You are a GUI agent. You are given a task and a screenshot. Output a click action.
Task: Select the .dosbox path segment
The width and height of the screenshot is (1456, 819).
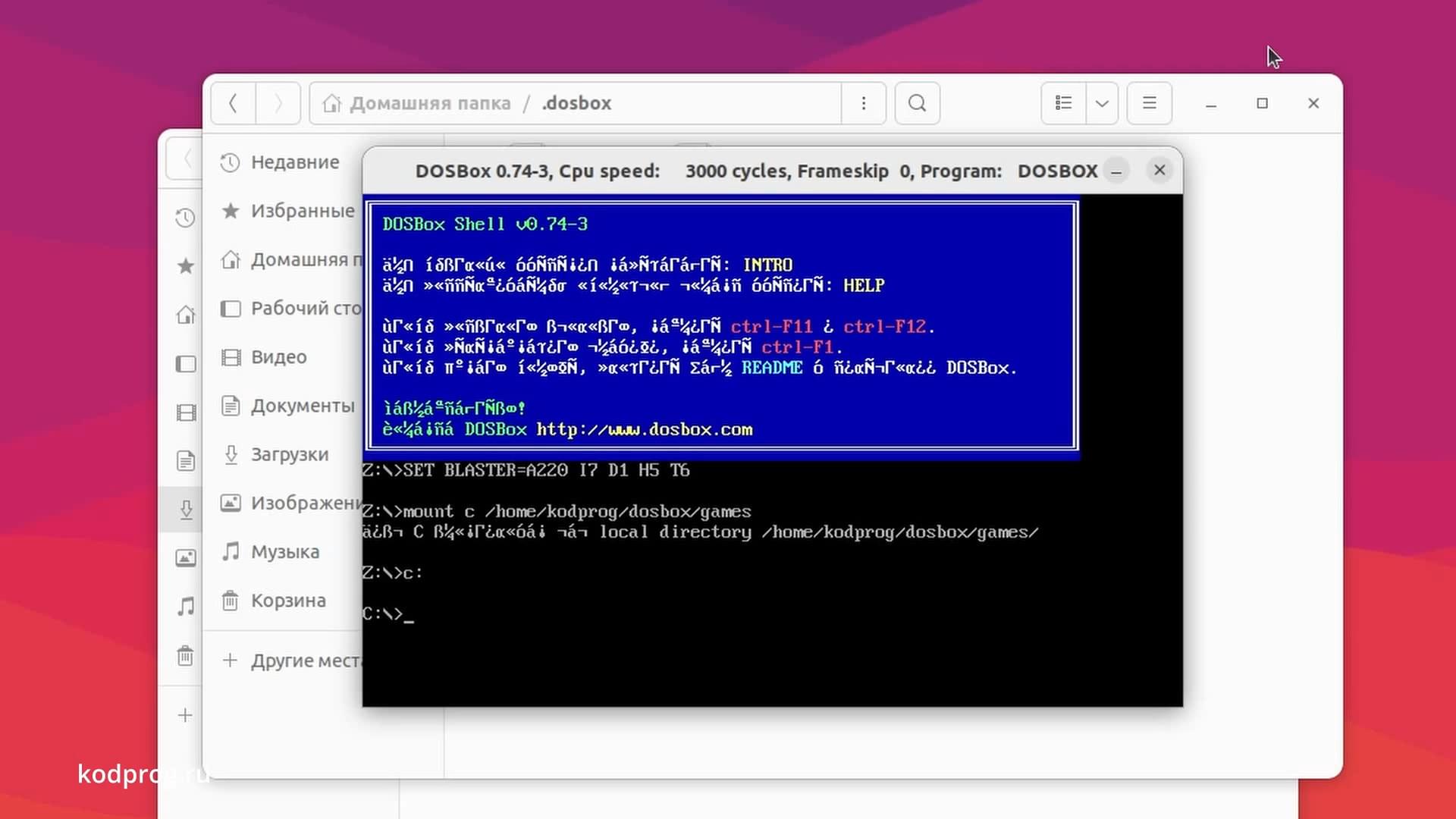pyautogui.click(x=576, y=103)
